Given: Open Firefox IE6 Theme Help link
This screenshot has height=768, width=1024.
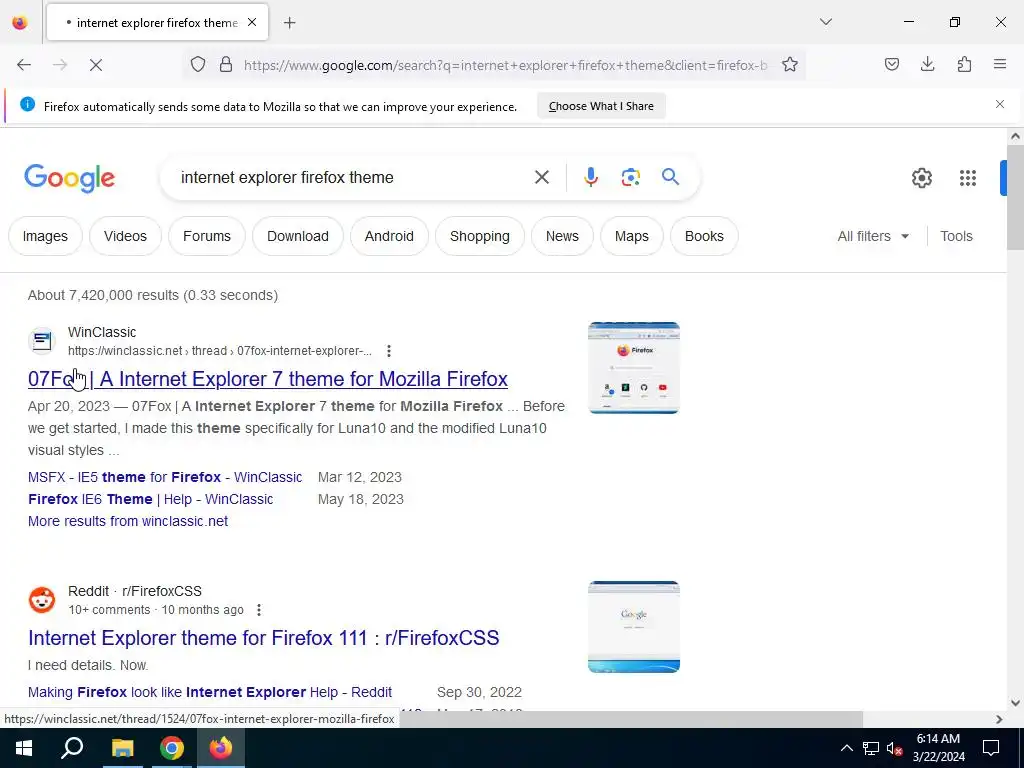Looking at the screenshot, I should (151, 499).
